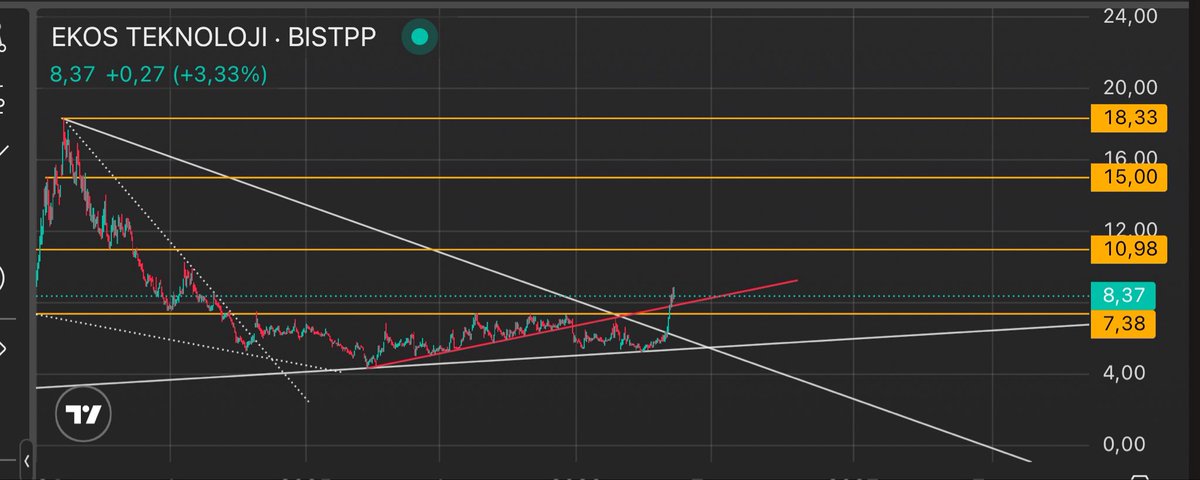
Task: Click the price change text 8,37 +0,27 (+3,33%)
Action: coord(159,74)
